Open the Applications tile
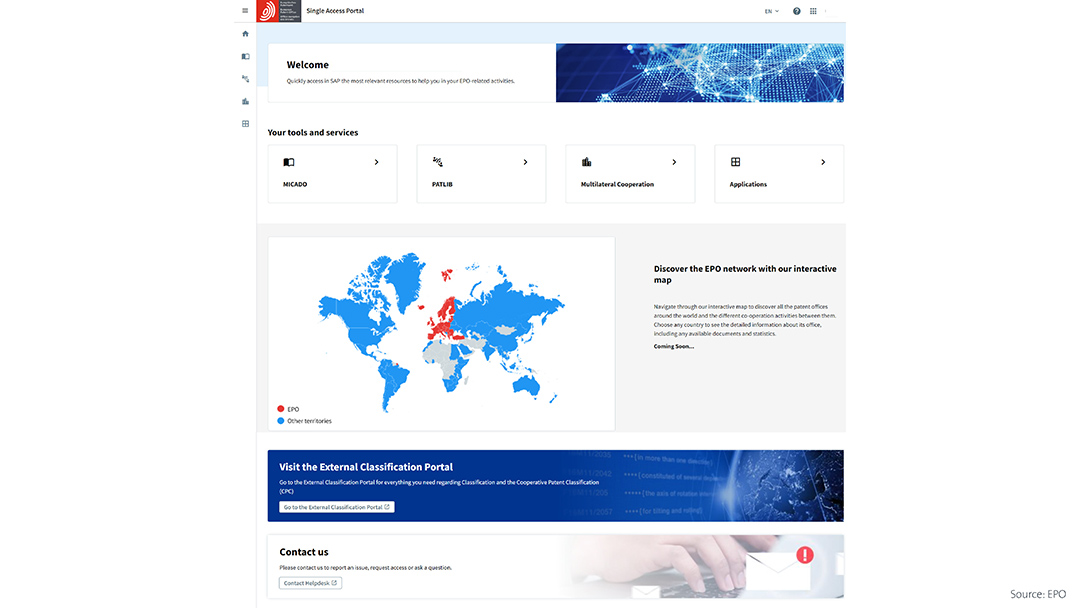The width and height of the screenshot is (1080, 608). 778,174
